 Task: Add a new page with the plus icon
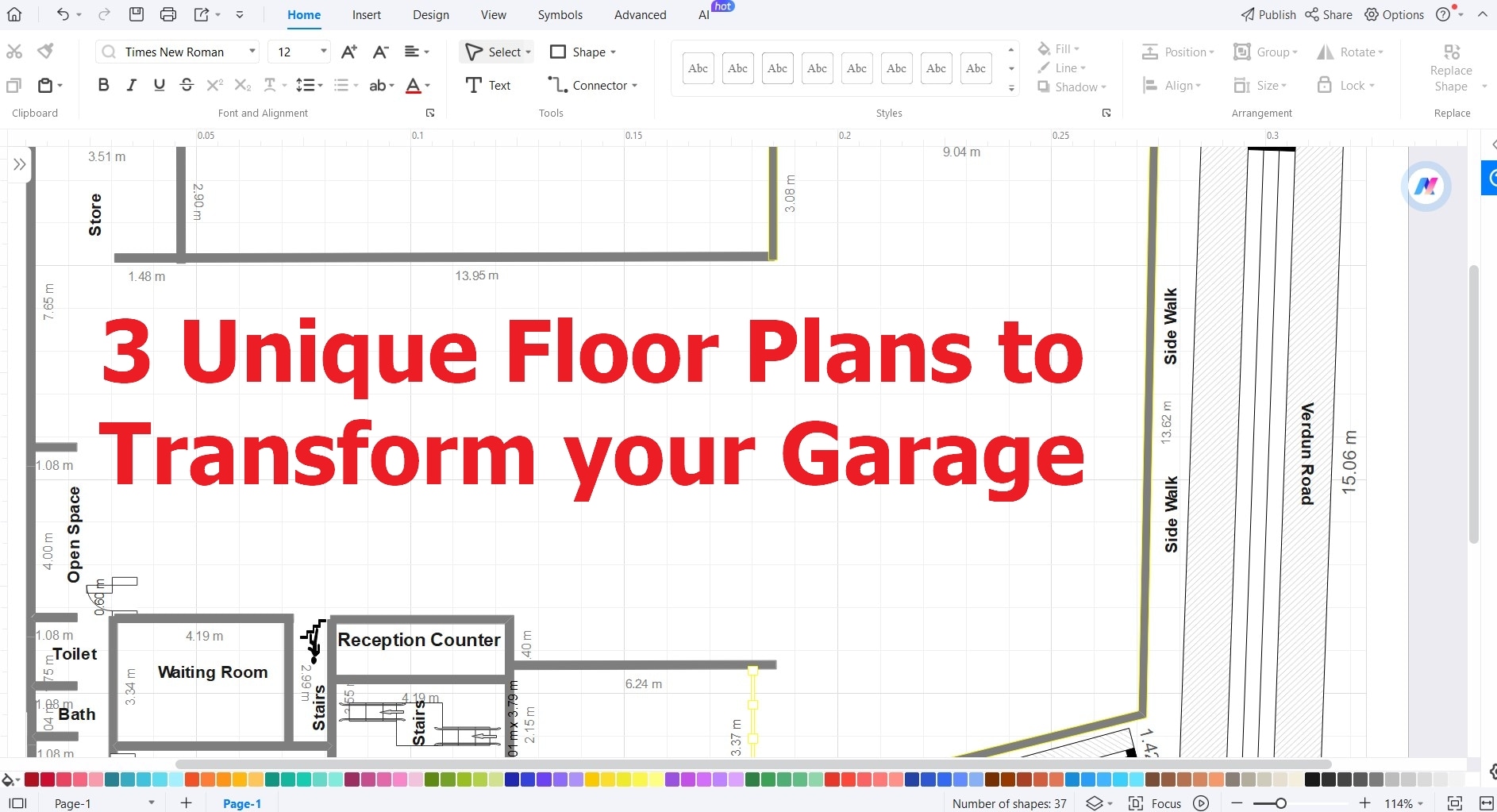(186, 803)
